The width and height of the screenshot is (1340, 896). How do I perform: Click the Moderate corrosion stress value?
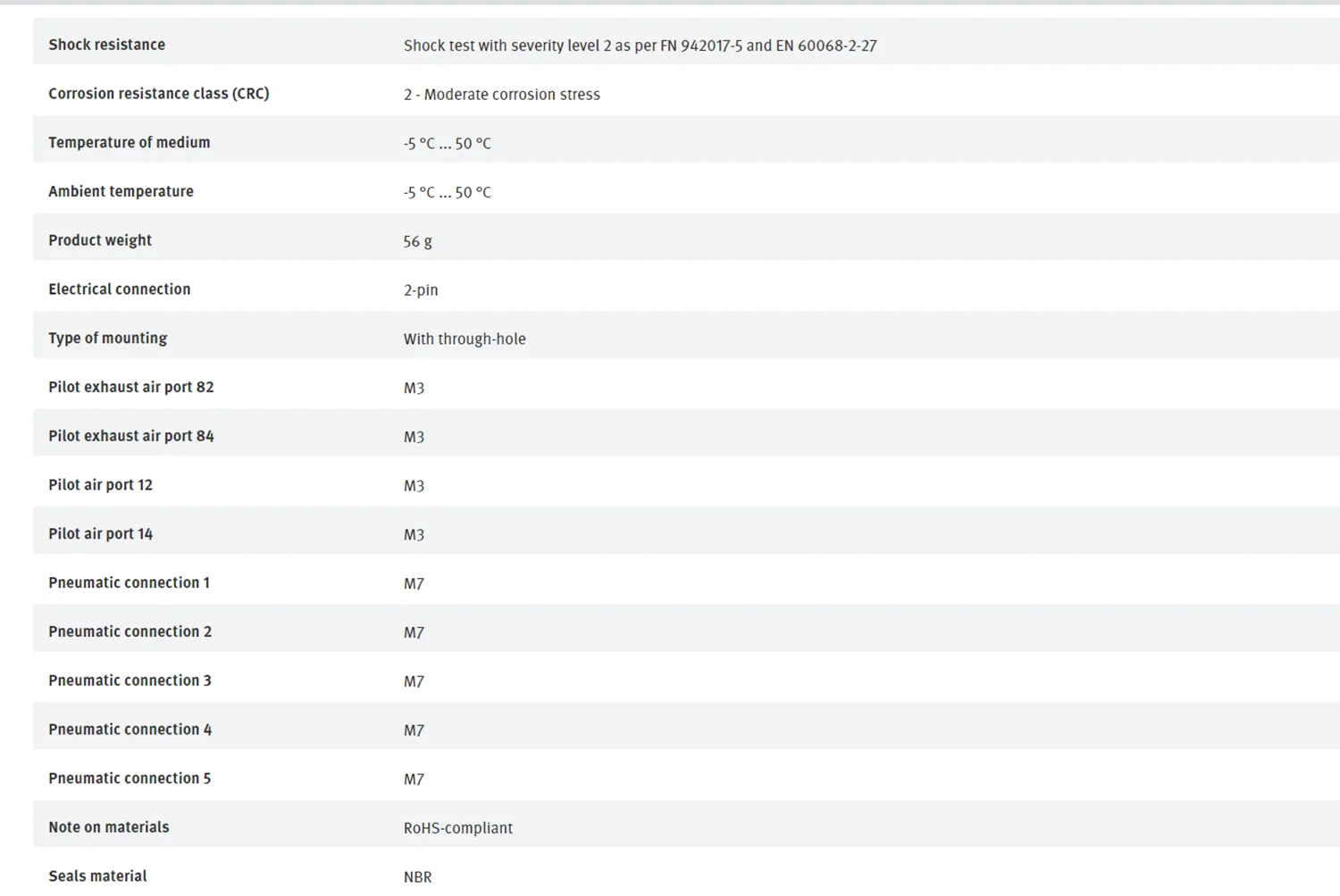501,95
